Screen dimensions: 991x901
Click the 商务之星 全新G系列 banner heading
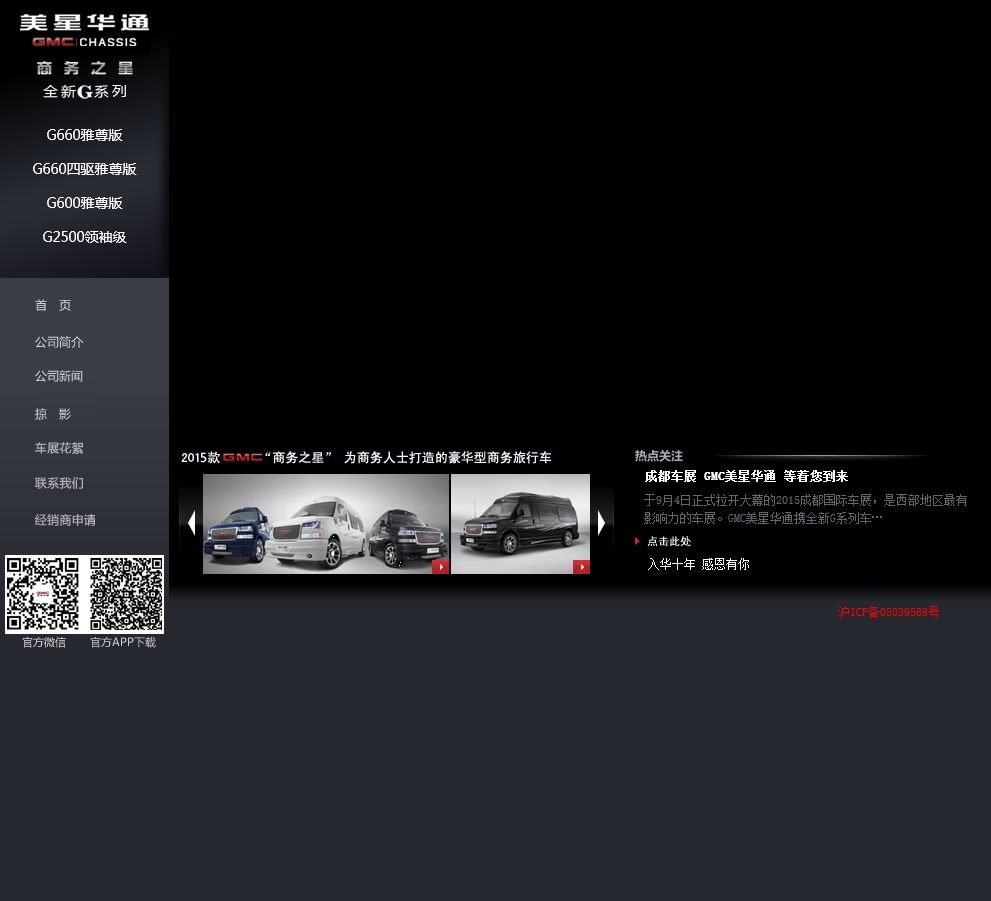point(85,80)
